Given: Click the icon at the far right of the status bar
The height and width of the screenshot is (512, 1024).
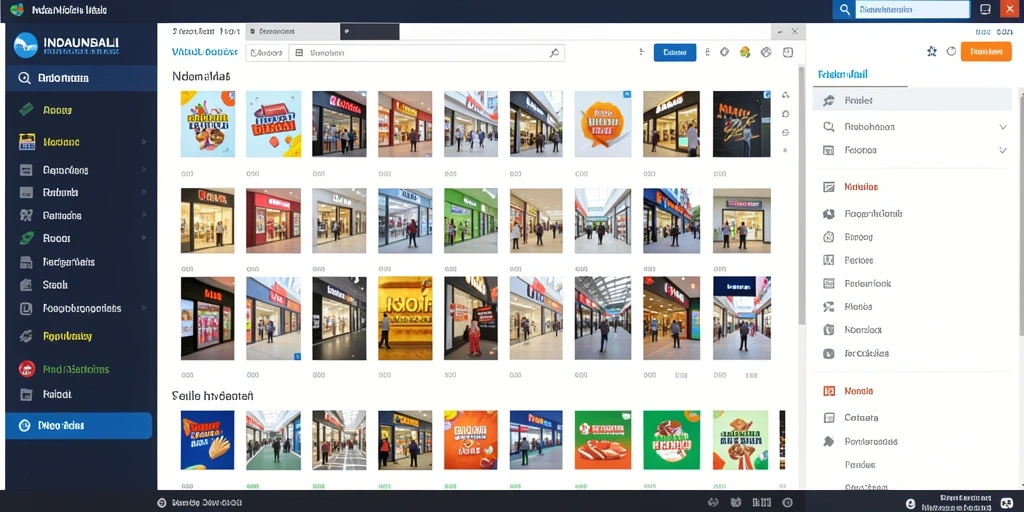Looking at the screenshot, I should point(1006,503).
